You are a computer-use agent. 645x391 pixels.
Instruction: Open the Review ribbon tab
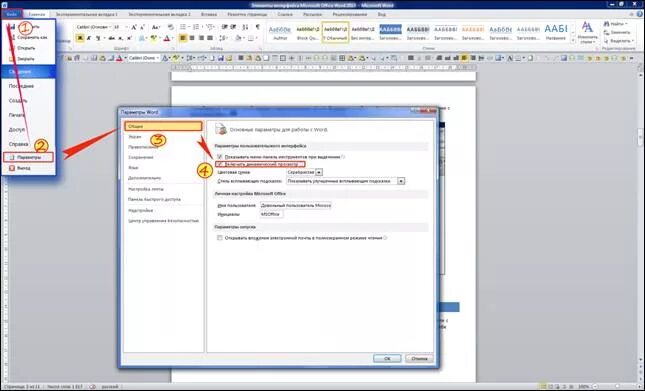[x=350, y=14]
